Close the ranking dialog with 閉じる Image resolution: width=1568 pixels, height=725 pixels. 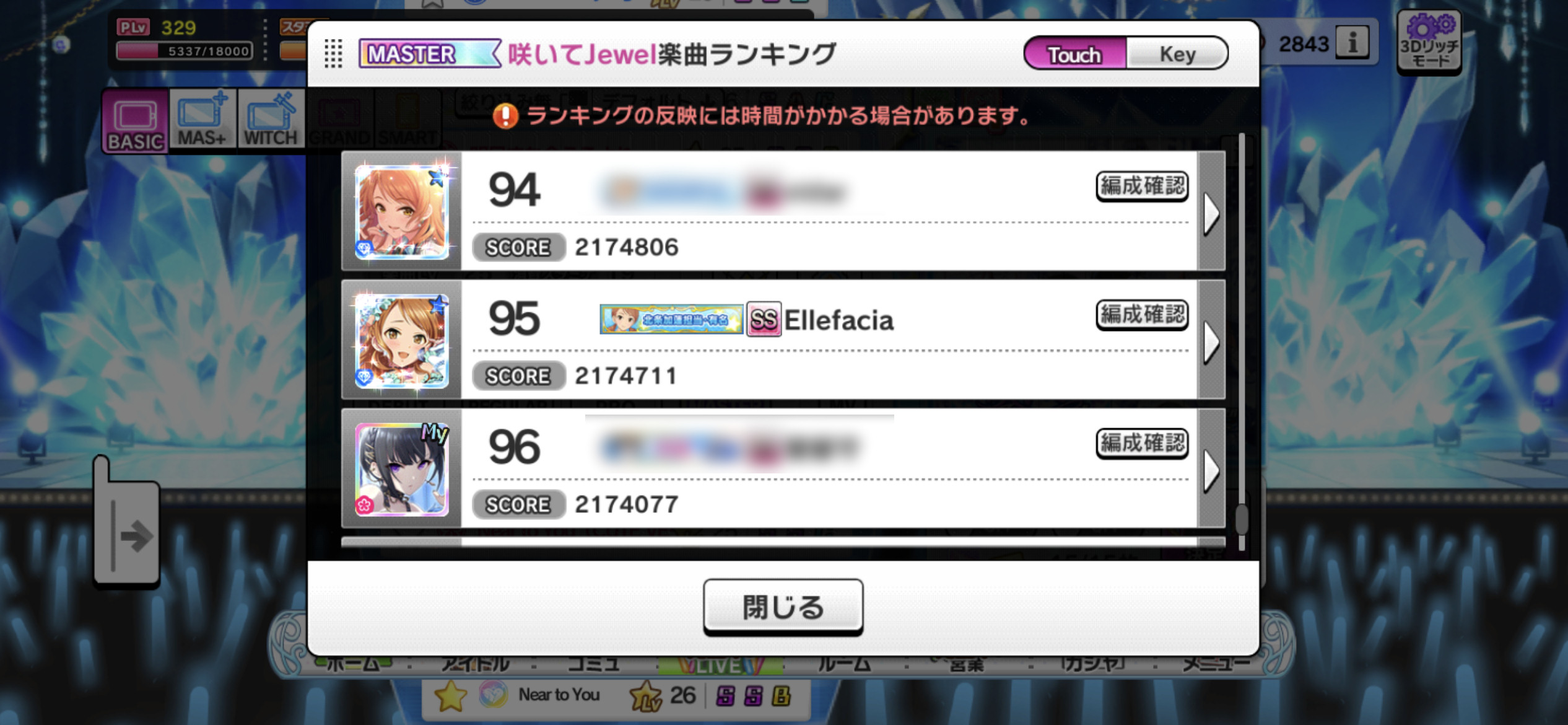[783, 607]
